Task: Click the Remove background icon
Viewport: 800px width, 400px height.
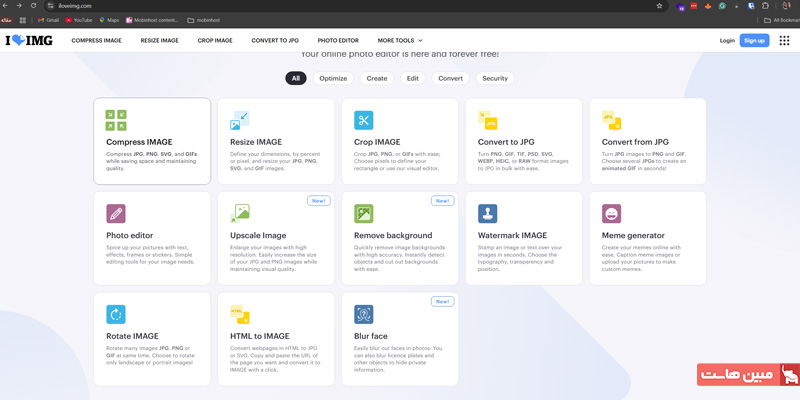Action: point(363,214)
